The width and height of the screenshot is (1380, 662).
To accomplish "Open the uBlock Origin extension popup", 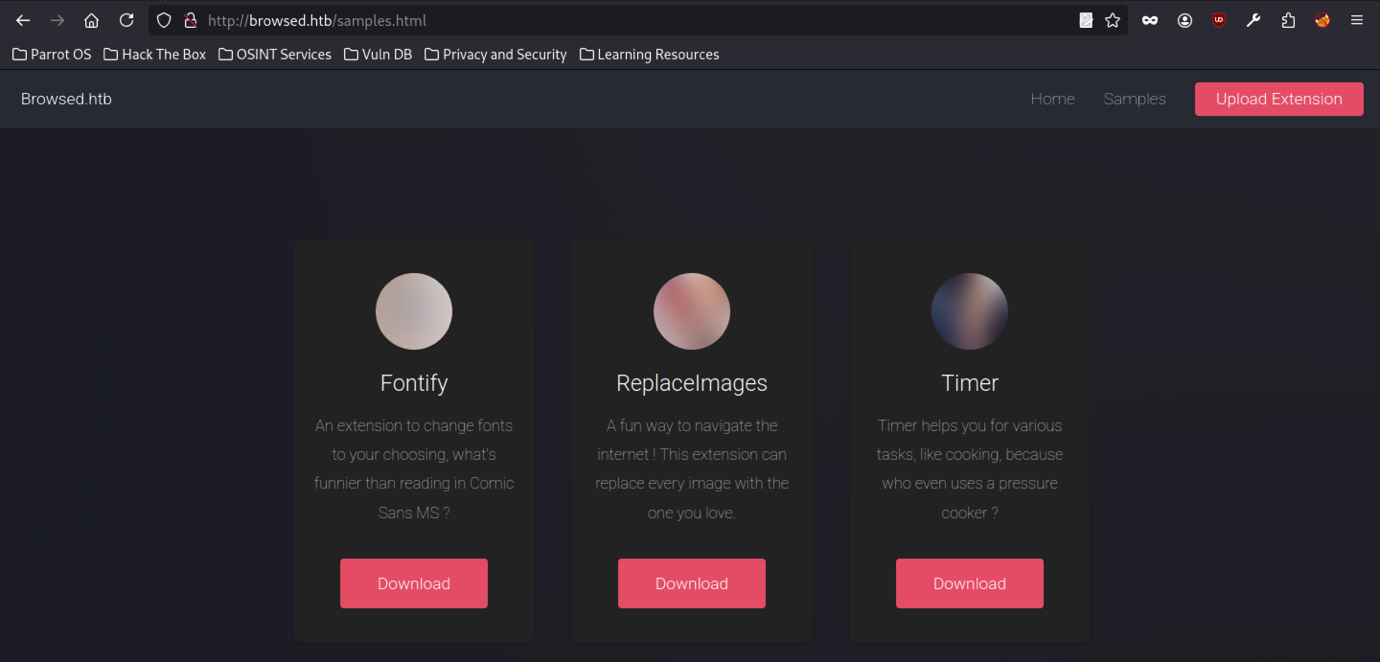I will (1218, 20).
